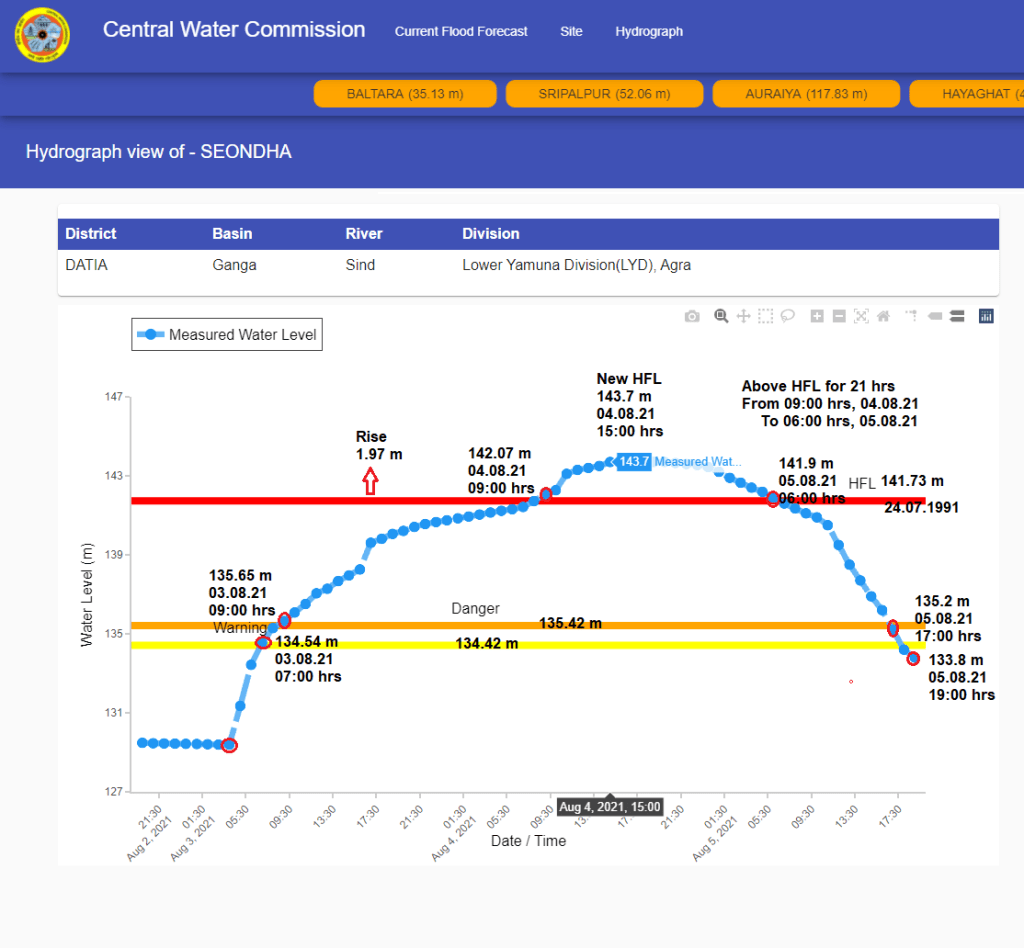Toggle spike lines in chart toolbar

pos(911,316)
